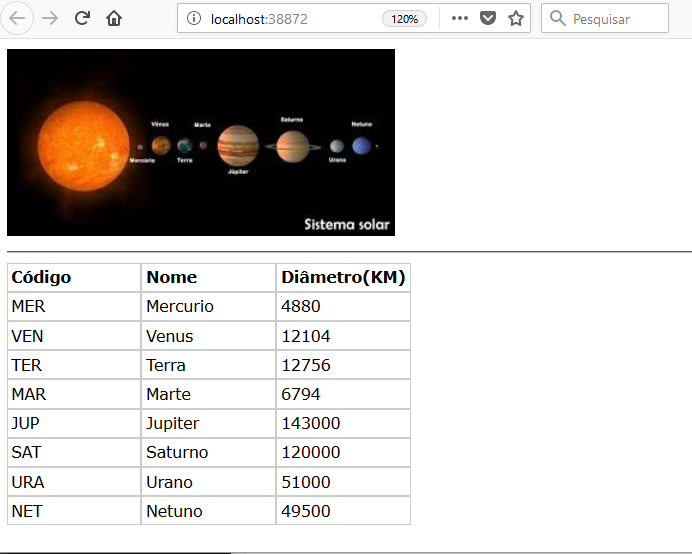The height and width of the screenshot is (554, 692).
Task: Reset the 120% zoom level badge
Action: coord(404,19)
